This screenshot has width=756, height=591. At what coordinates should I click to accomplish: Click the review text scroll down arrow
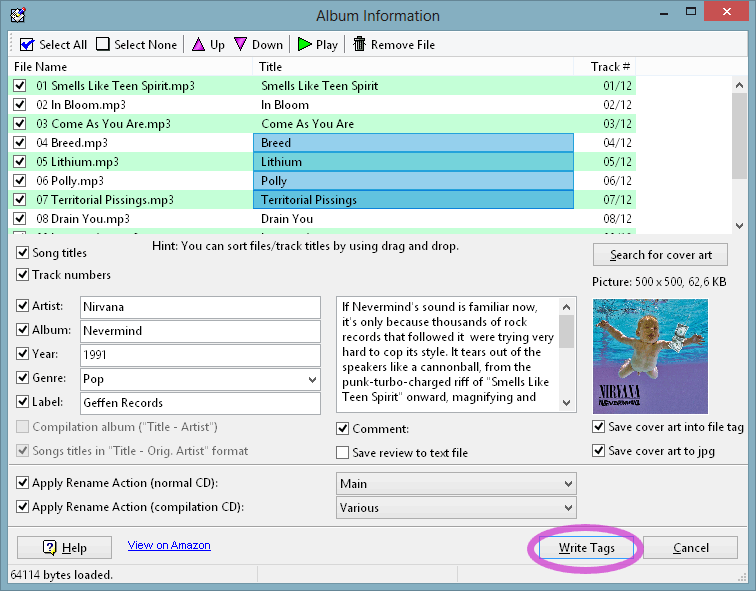[x=567, y=403]
